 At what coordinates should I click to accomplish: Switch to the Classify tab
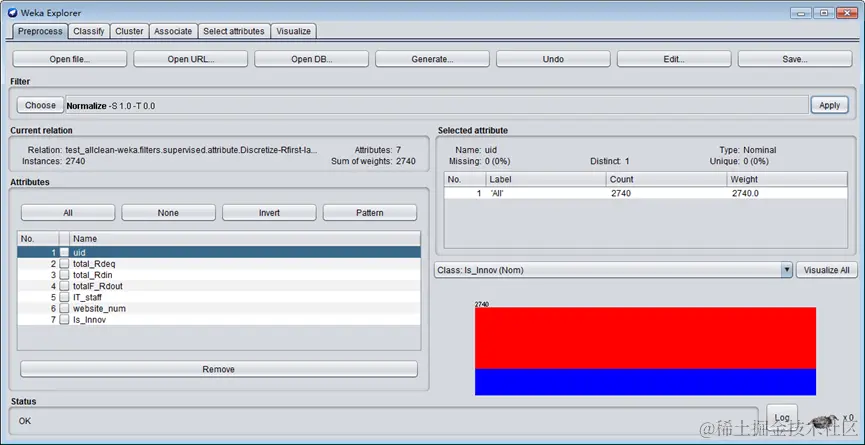pos(89,31)
